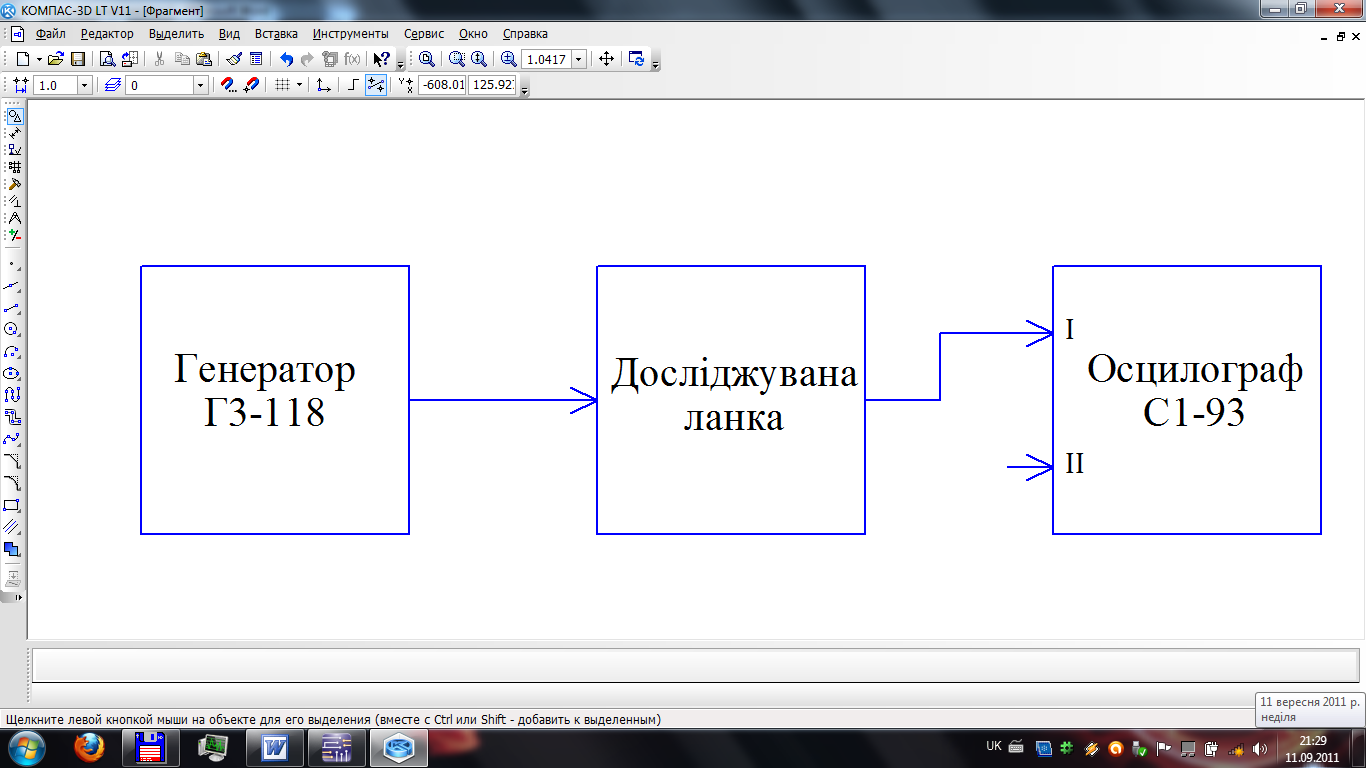1366x768 pixels.
Task: Open Microsoft Word from taskbar
Action: pos(274,747)
